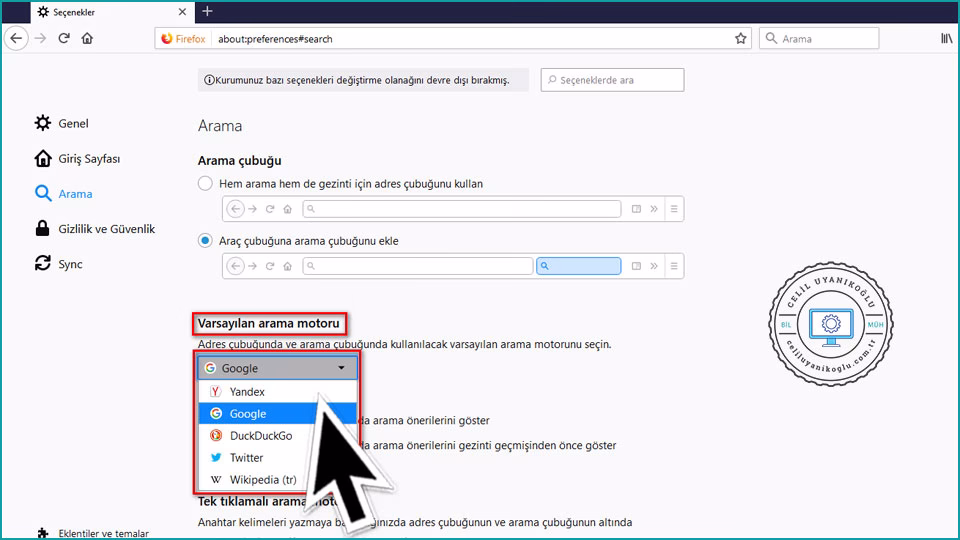Select the Arama settings category
The image size is (960, 540).
click(x=64, y=193)
